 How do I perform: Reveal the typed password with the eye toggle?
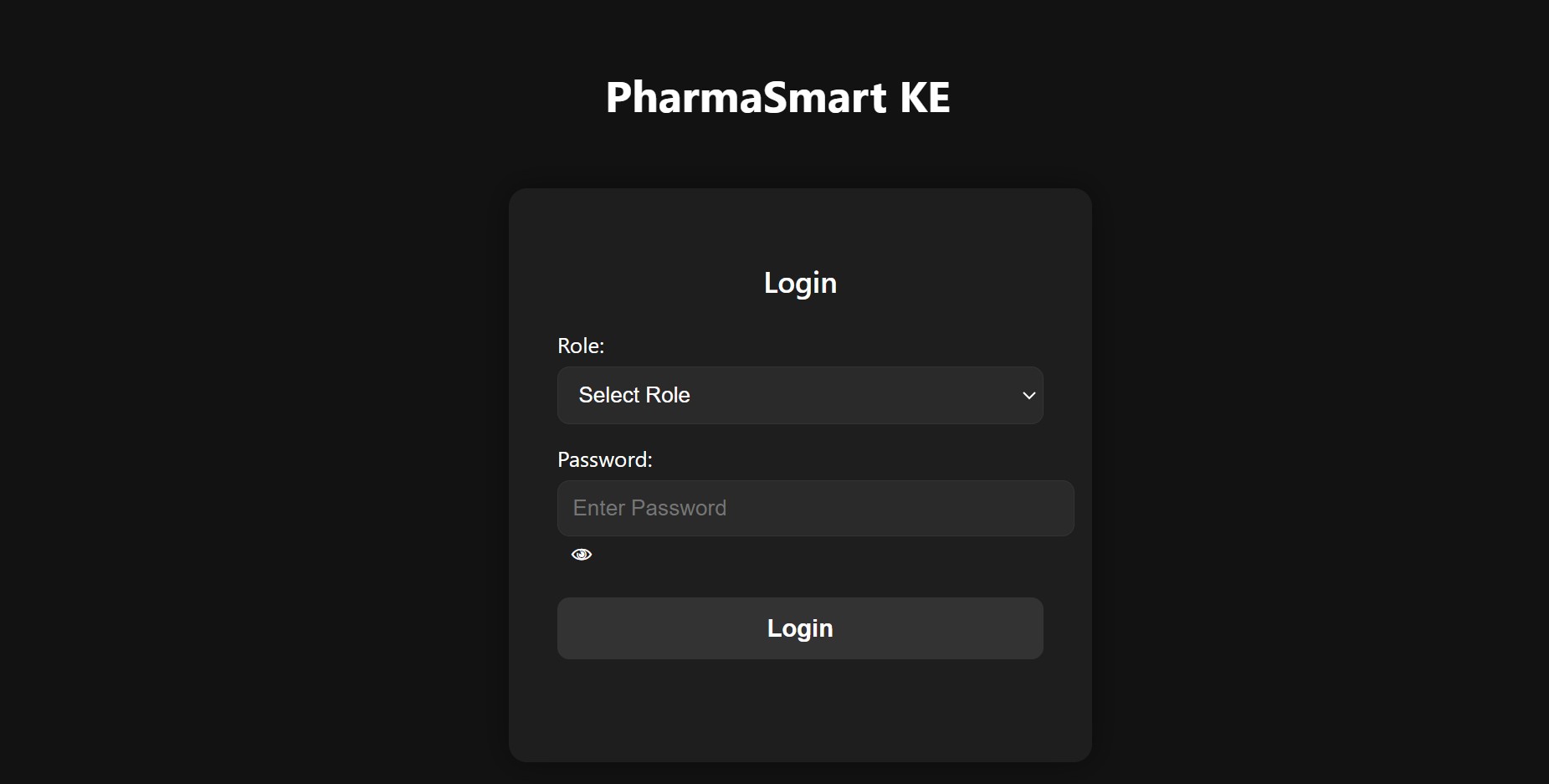click(582, 555)
